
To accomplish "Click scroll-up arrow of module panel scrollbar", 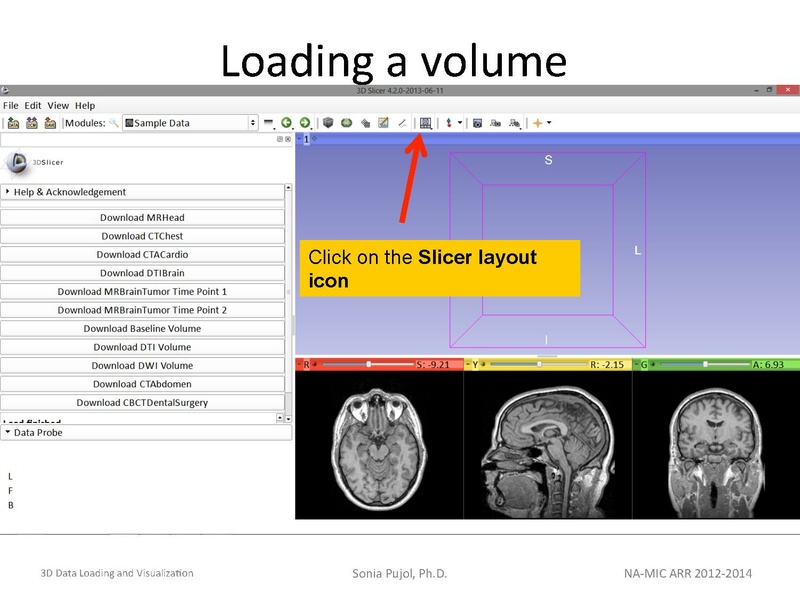I will click(288, 188).
